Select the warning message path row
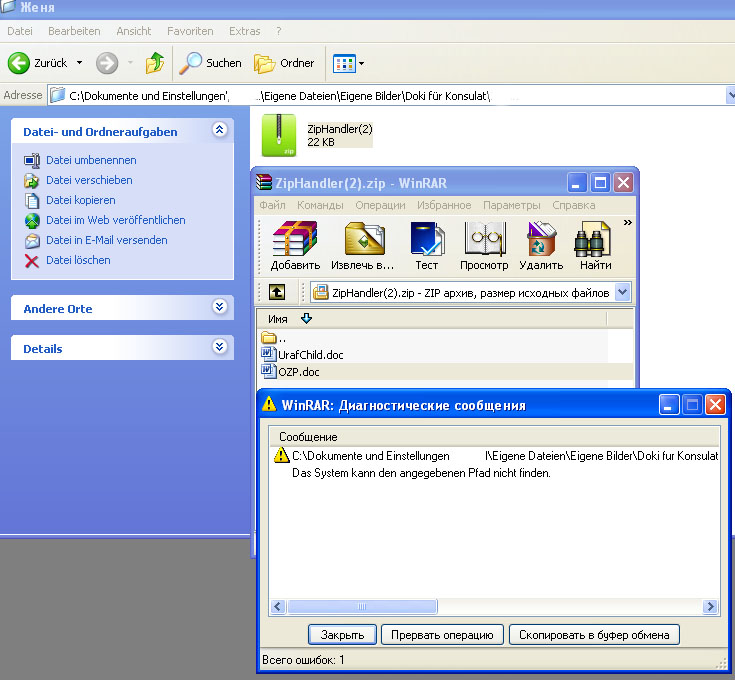Viewport: 735px width, 680px height. 495,456
